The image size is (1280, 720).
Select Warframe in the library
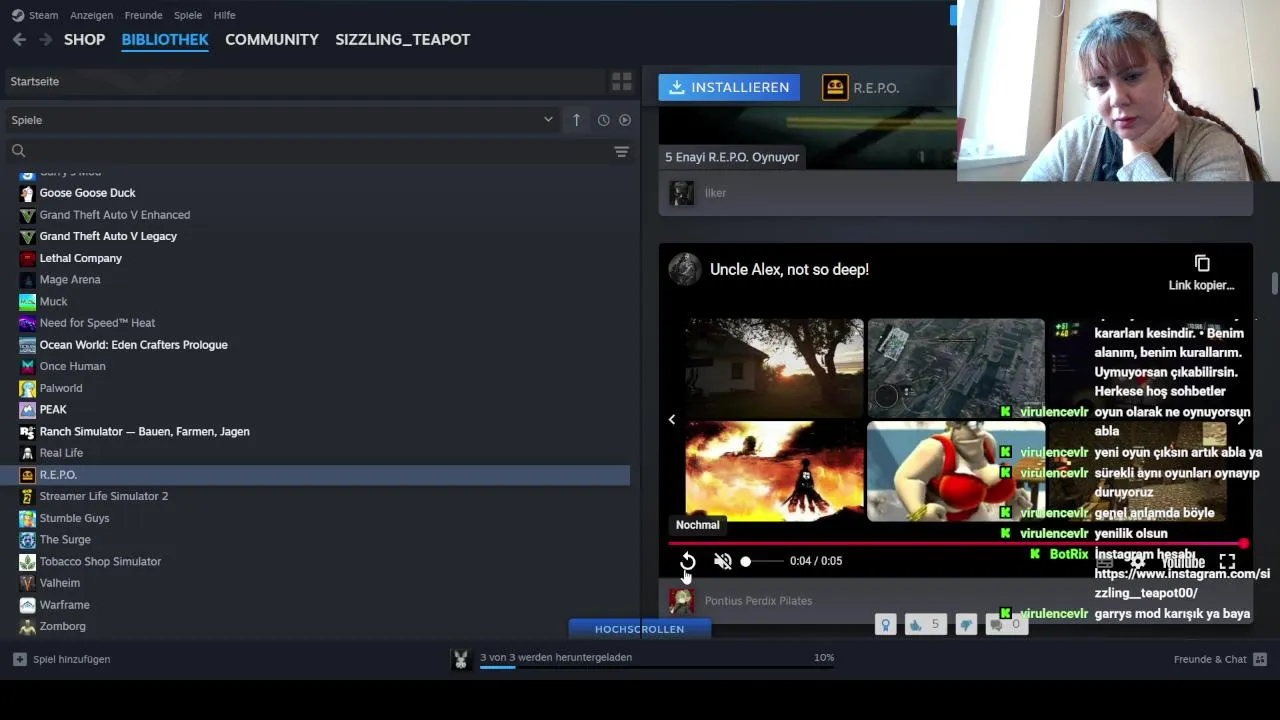(x=64, y=605)
